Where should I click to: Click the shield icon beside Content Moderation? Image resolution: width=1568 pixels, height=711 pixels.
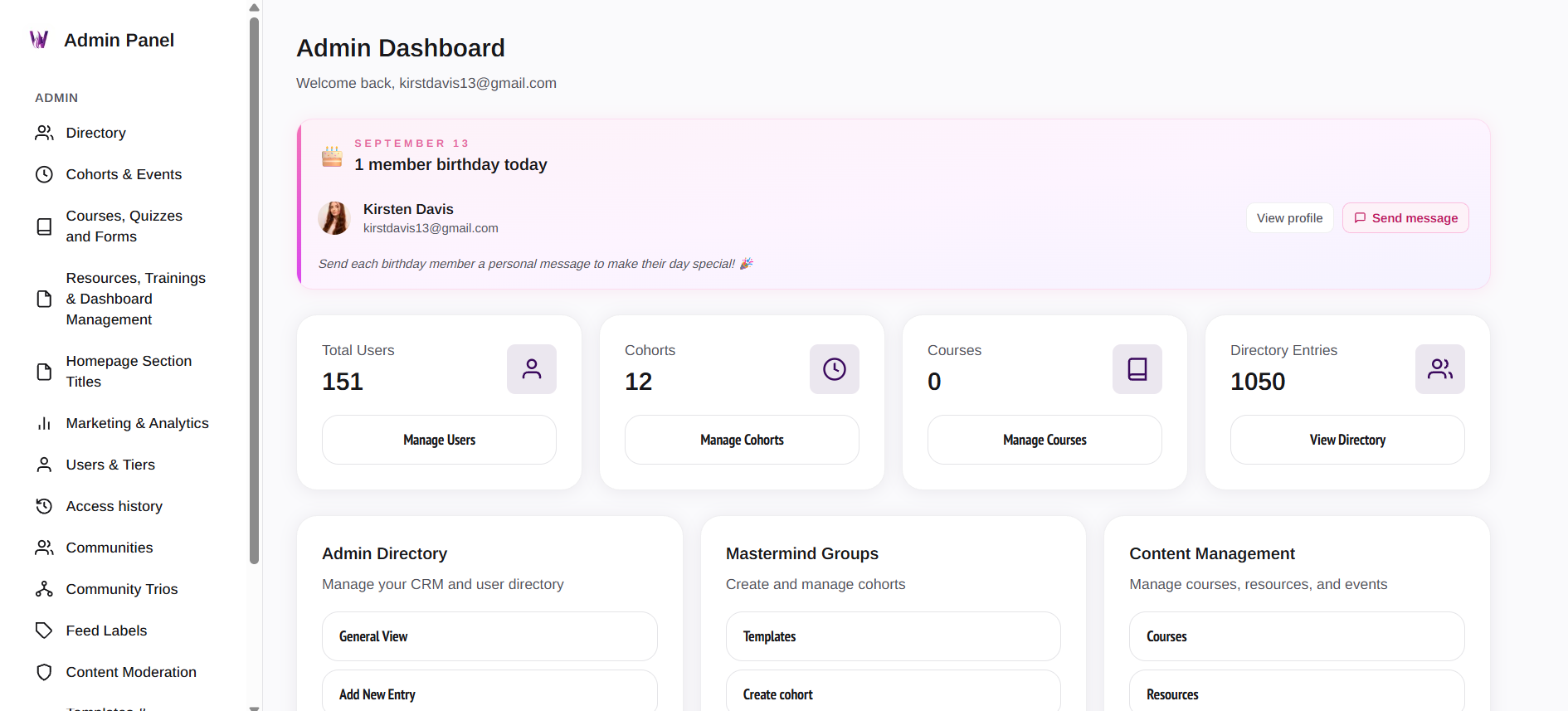44,672
